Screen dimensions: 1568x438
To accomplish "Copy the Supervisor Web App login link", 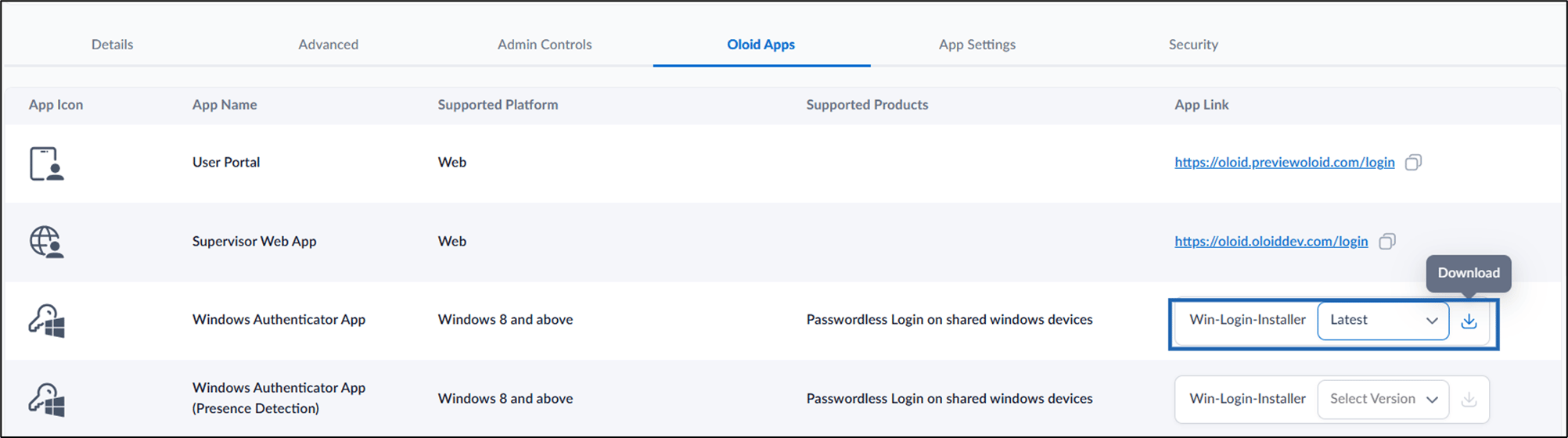I will click(1386, 242).
